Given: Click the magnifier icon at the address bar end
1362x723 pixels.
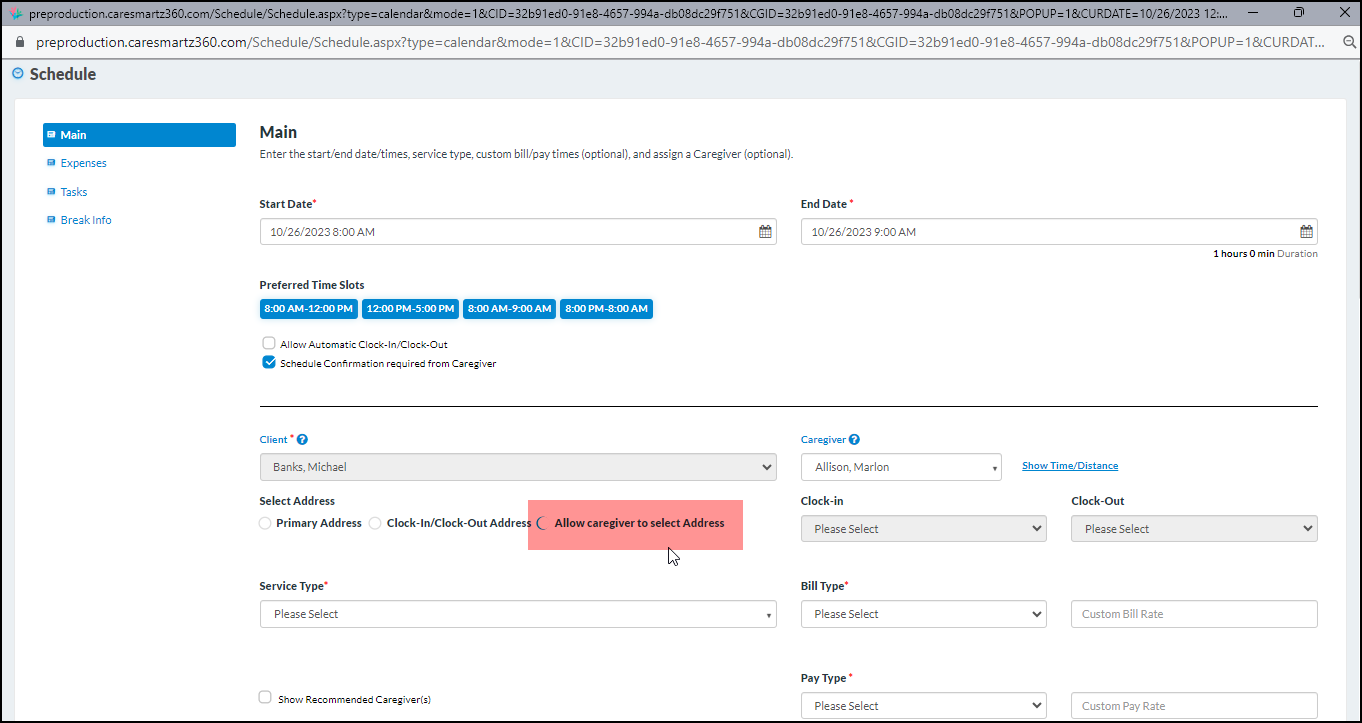Looking at the screenshot, I should tap(1349, 44).
